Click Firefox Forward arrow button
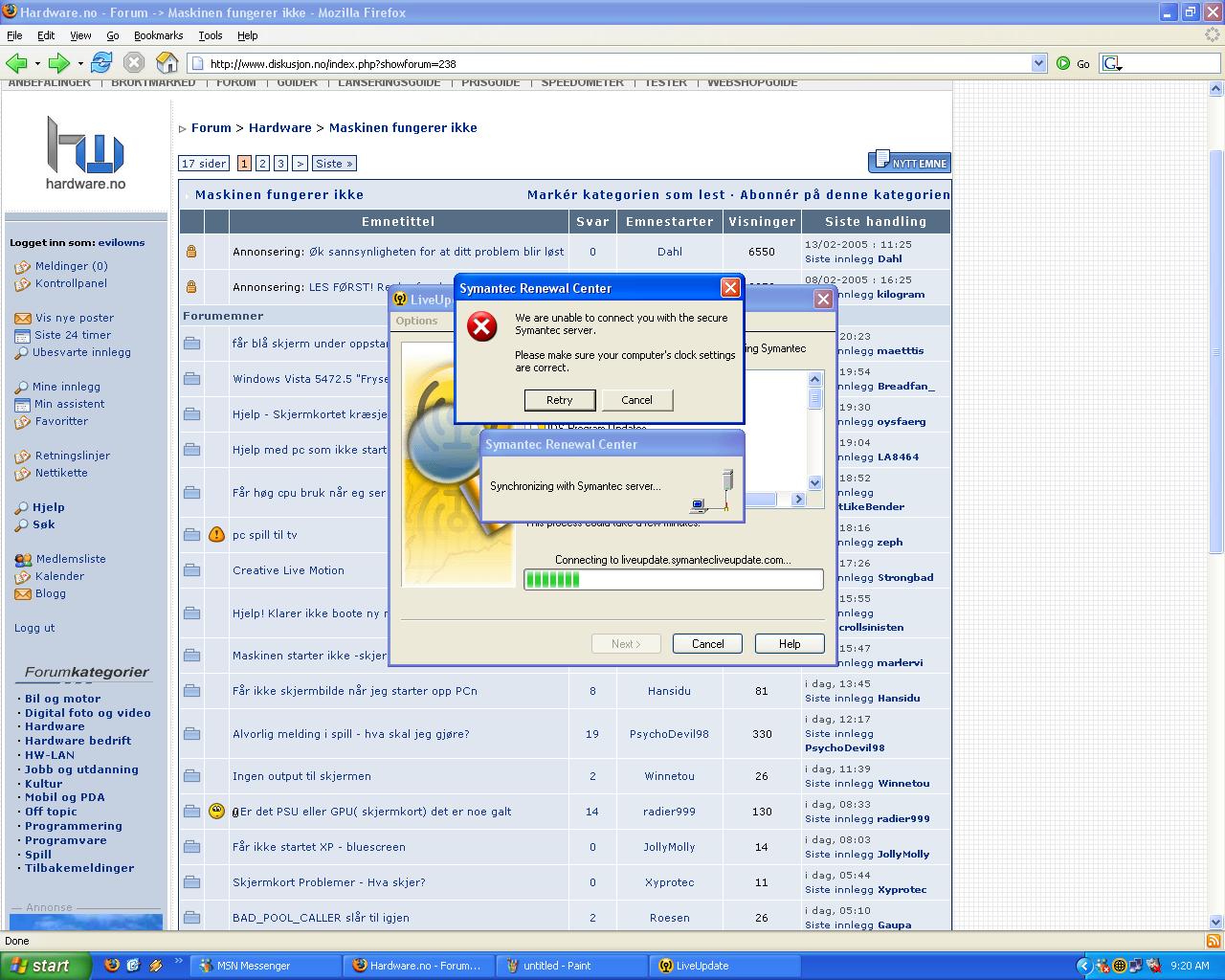 point(59,63)
